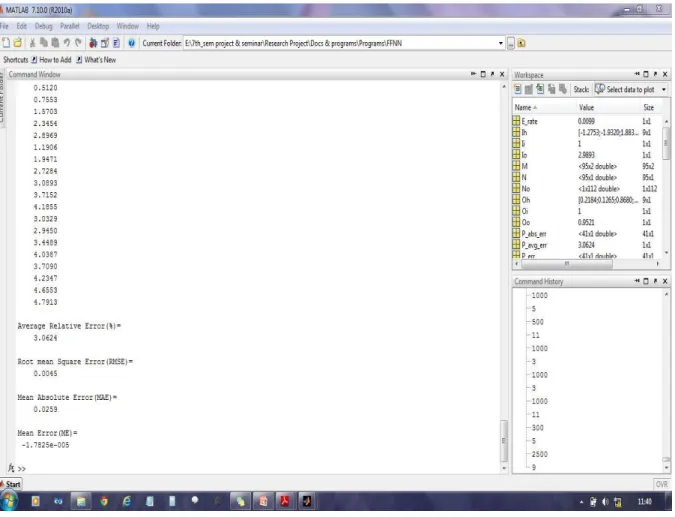Click the Command Window vertical scrollbar
The image size is (675, 517).
pos(504,441)
